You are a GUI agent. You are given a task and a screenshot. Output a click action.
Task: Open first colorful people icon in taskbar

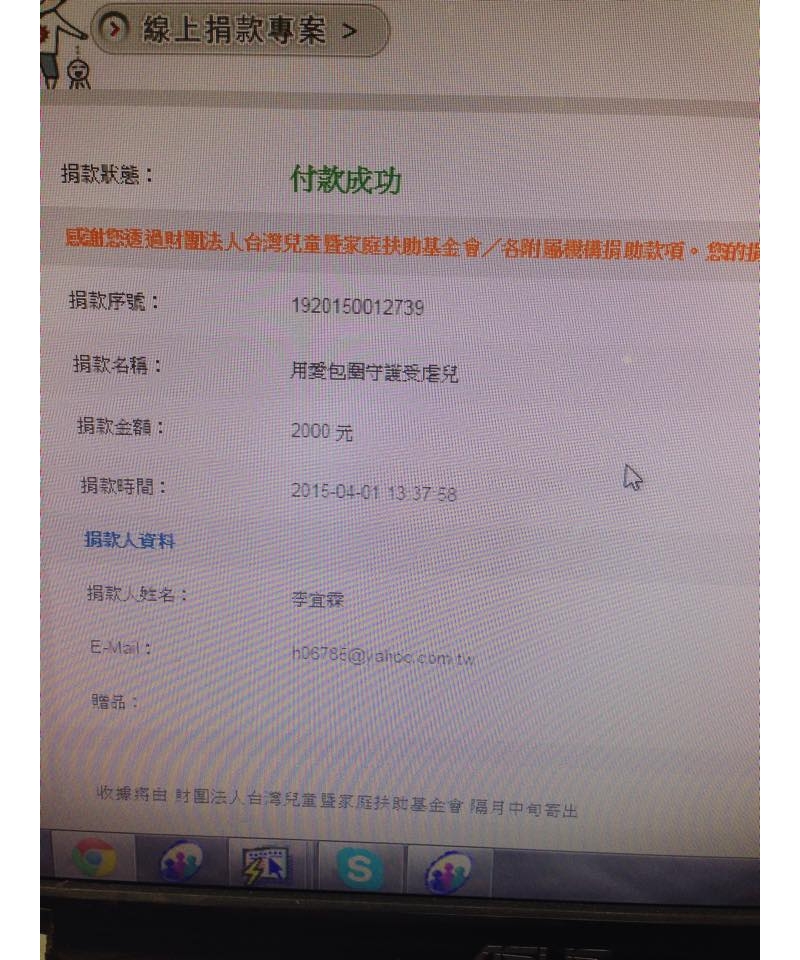coord(181,860)
